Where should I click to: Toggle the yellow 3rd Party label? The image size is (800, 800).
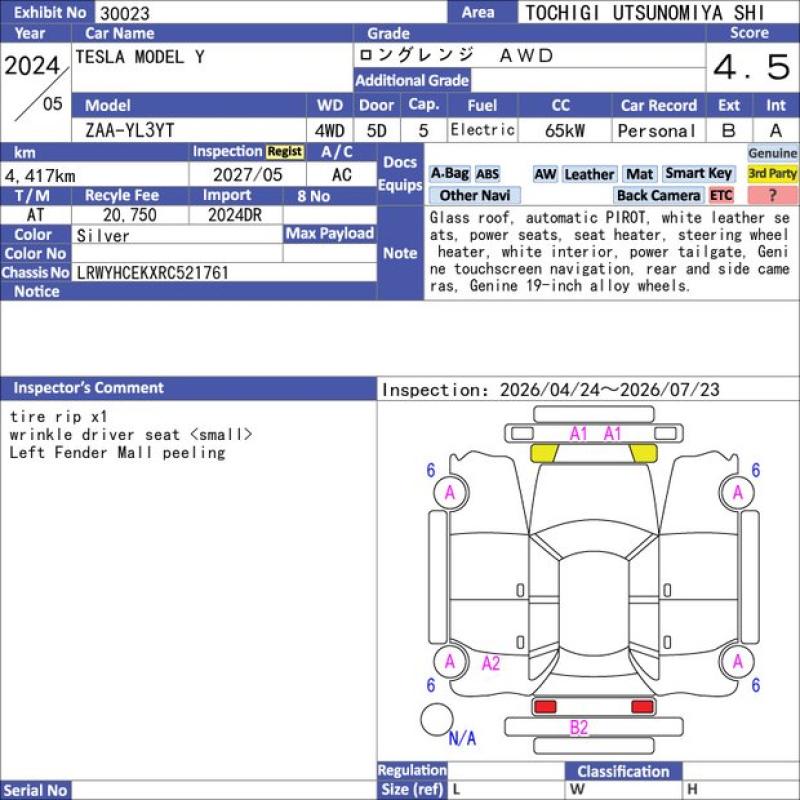click(x=772, y=173)
